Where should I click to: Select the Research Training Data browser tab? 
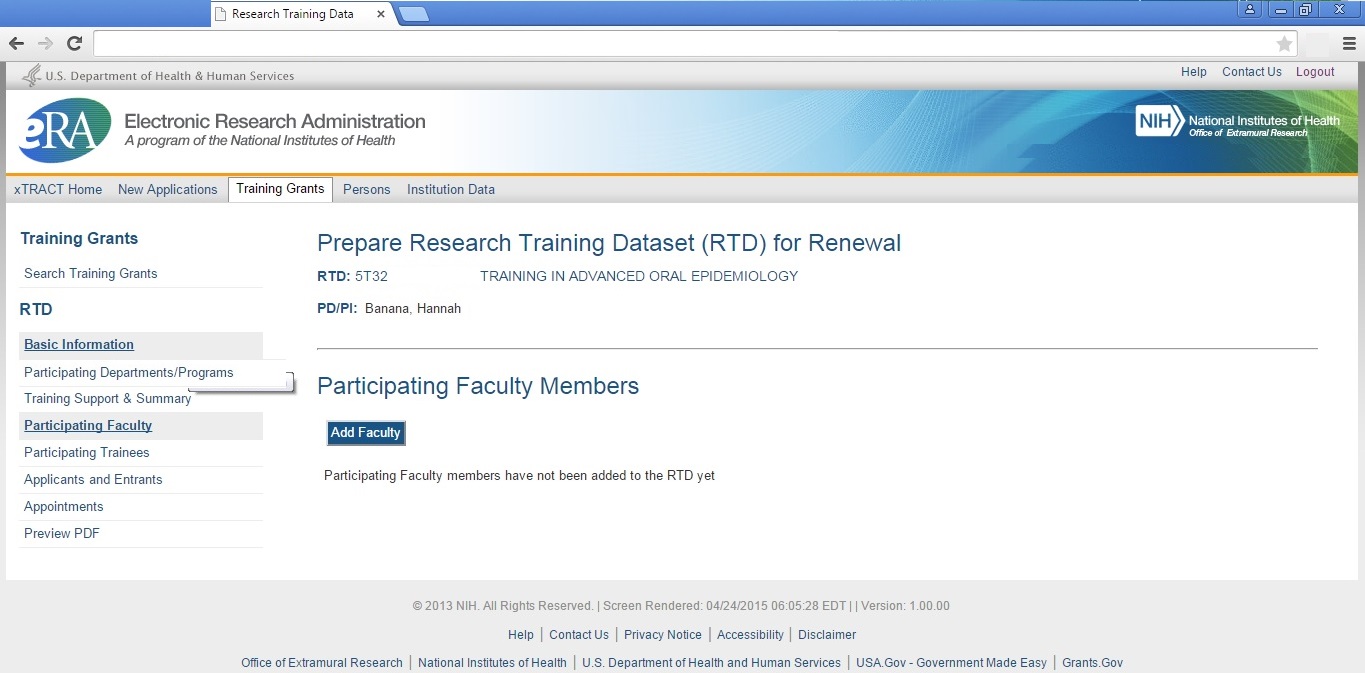tap(300, 14)
